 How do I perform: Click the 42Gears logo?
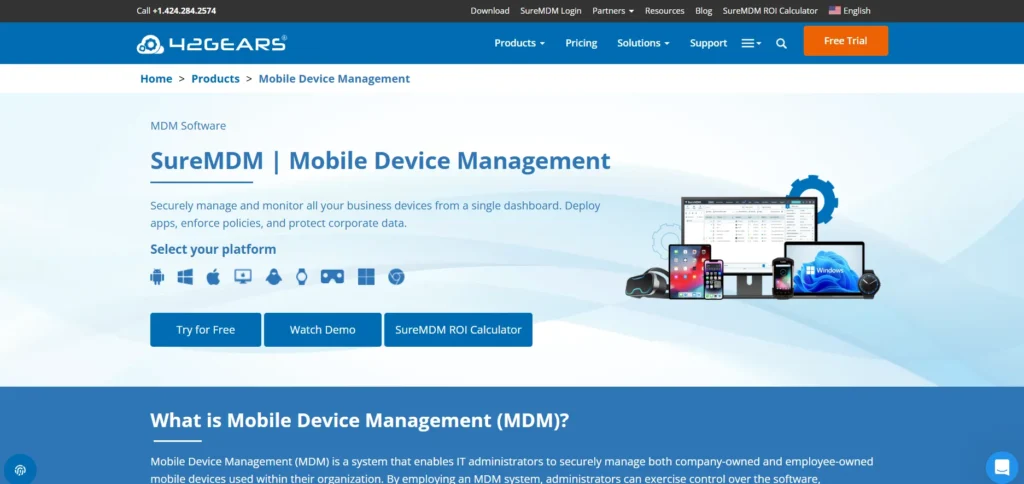tap(212, 44)
